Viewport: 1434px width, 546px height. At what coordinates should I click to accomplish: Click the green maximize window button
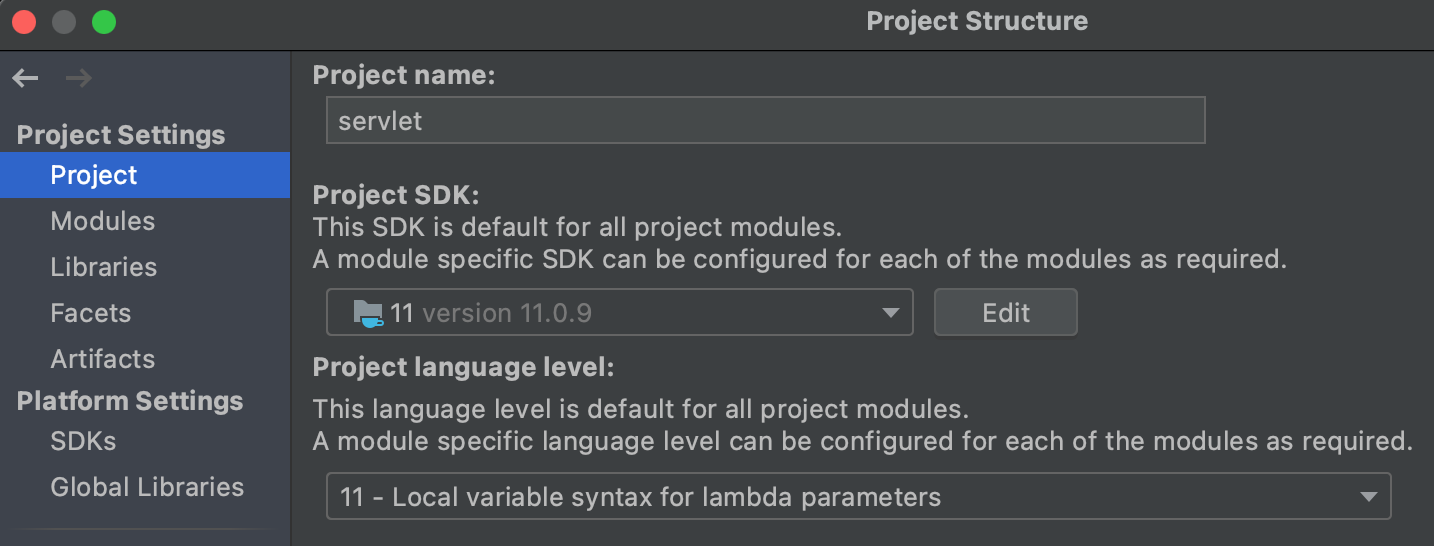pos(104,22)
